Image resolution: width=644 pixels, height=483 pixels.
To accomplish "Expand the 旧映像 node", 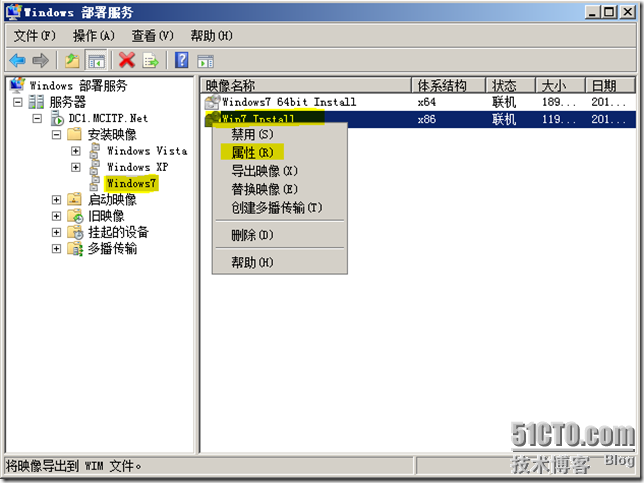I will [56, 216].
